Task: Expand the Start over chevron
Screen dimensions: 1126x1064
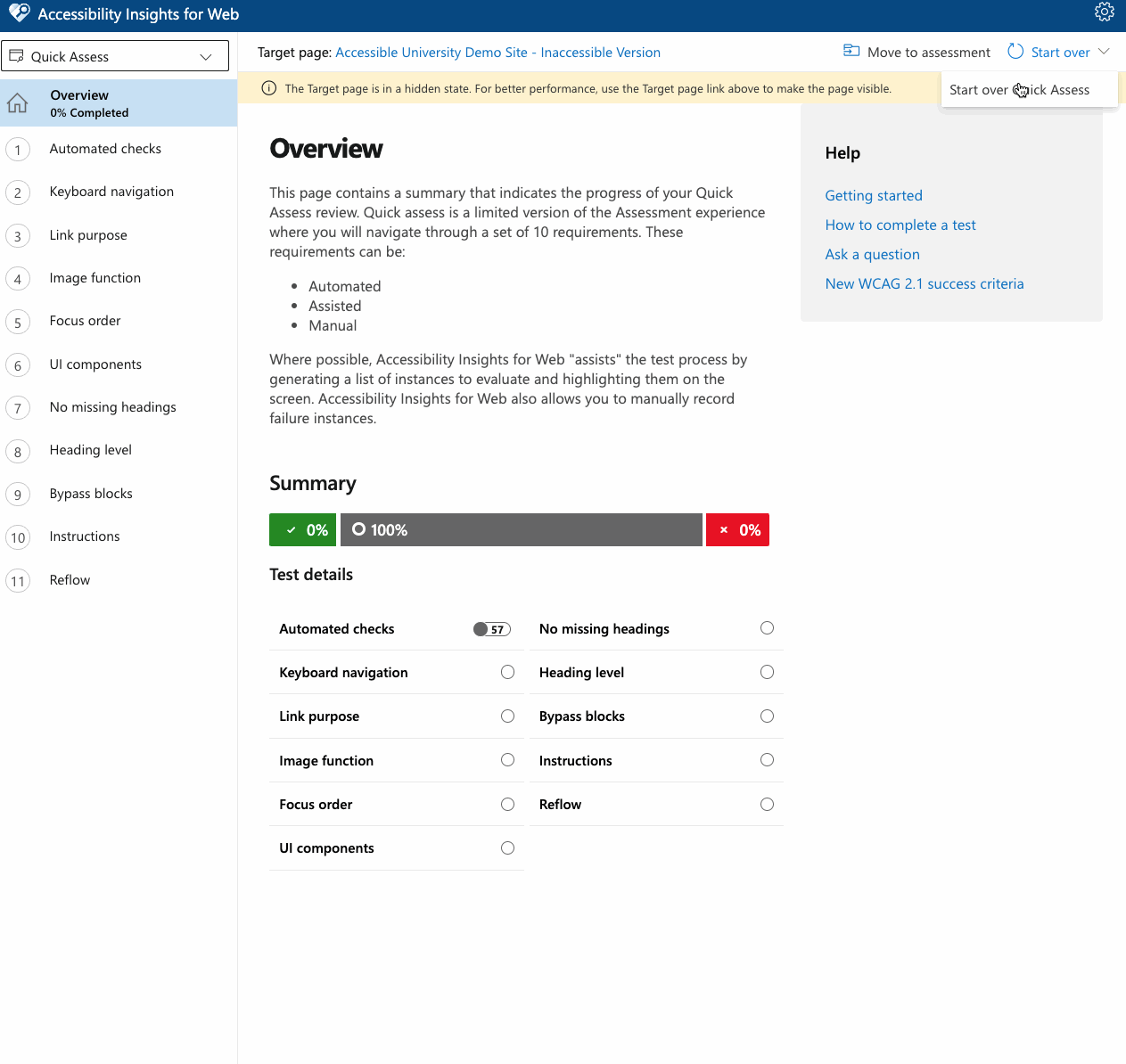Action: click(x=1104, y=52)
